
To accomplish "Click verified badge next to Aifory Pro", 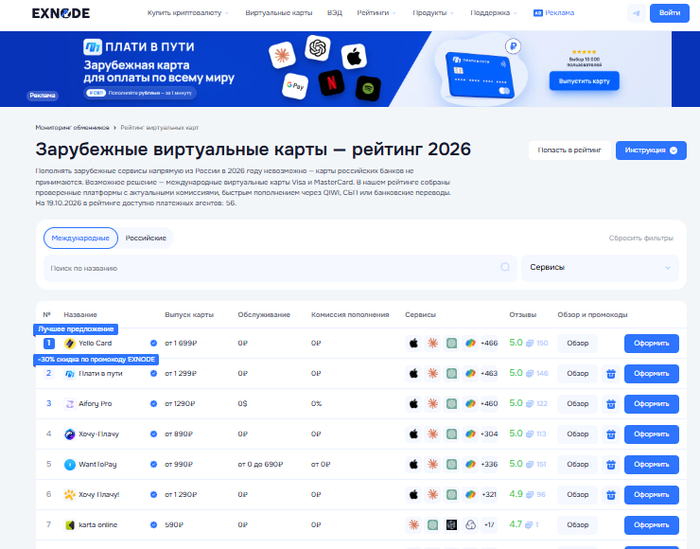I will coord(153,404).
